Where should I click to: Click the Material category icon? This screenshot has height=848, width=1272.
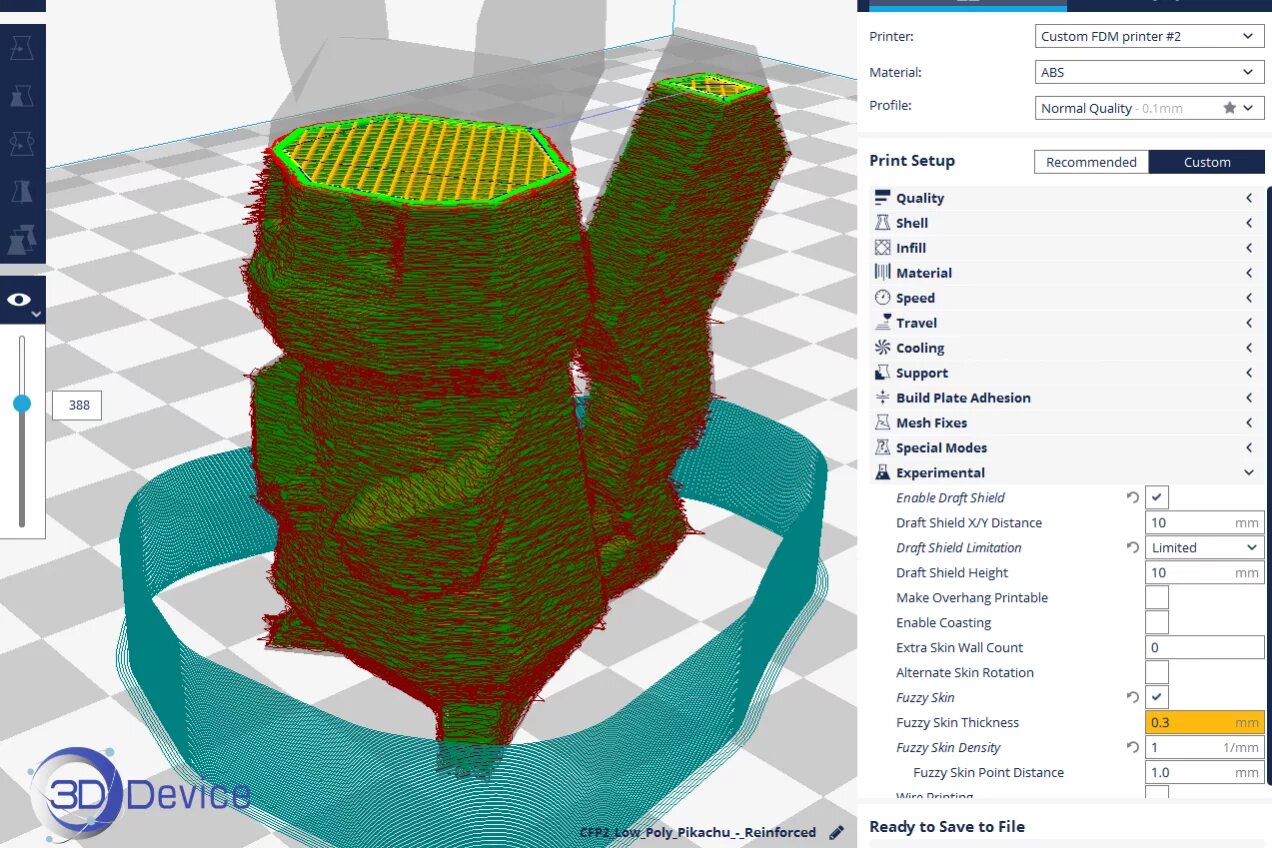(882, 273)
